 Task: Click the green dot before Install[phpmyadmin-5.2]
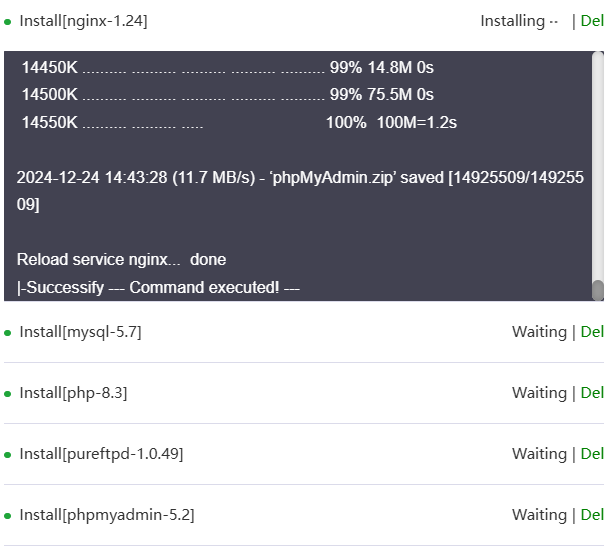8,516
